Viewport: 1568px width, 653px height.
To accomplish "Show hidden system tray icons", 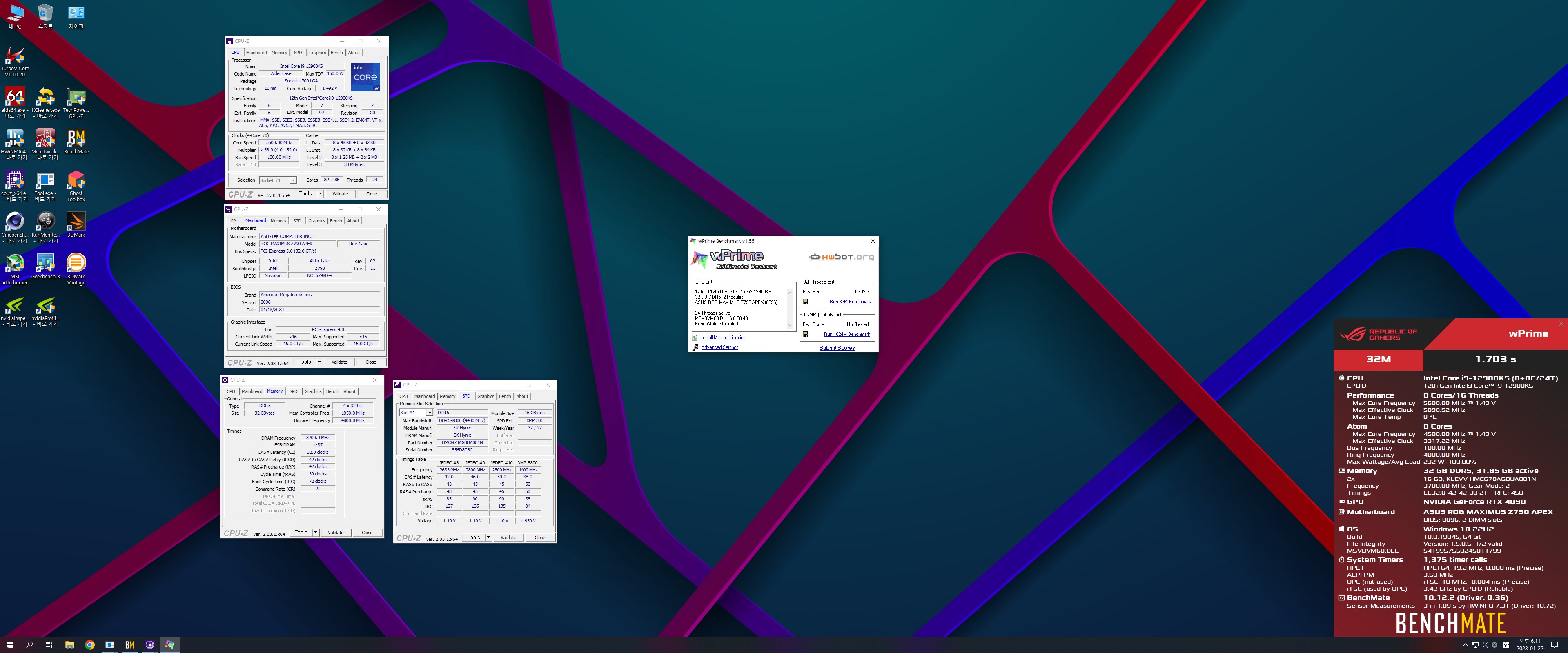I will pos(1465,644).
